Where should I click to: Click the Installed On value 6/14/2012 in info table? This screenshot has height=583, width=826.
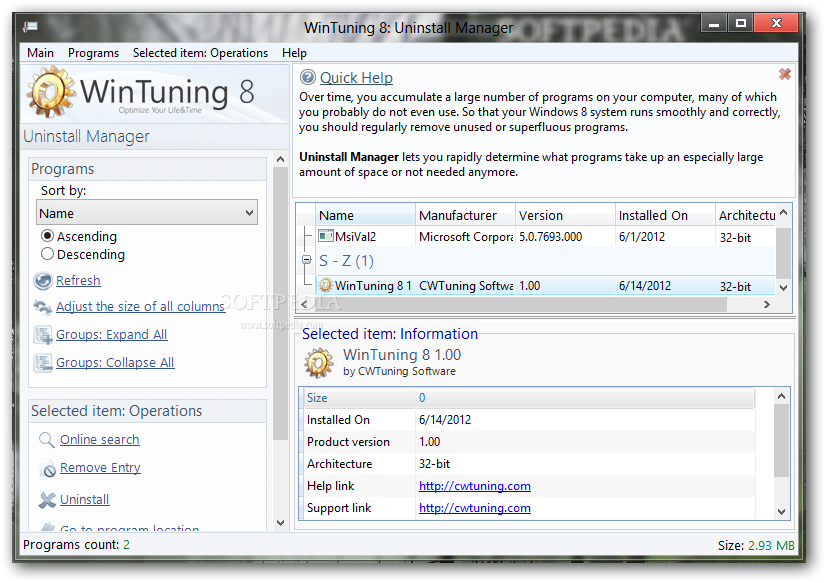[445, 420]
